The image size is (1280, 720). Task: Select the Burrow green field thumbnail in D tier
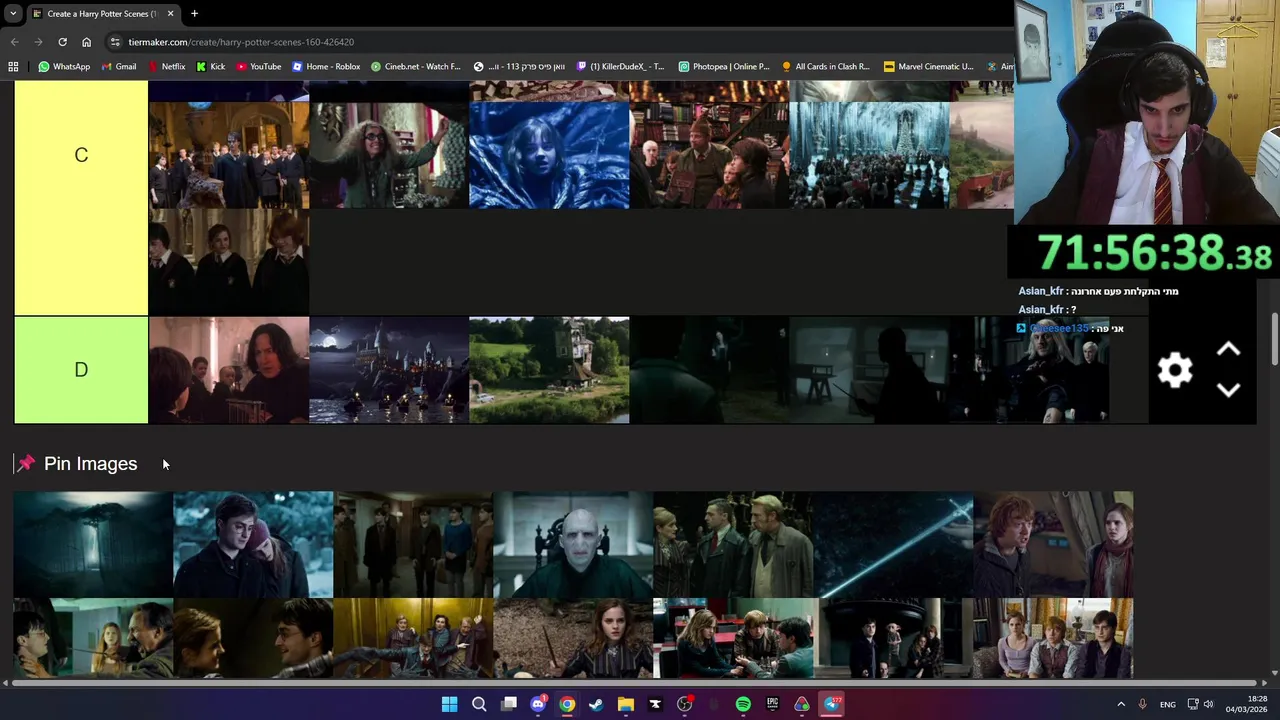[x=549, y=370]
